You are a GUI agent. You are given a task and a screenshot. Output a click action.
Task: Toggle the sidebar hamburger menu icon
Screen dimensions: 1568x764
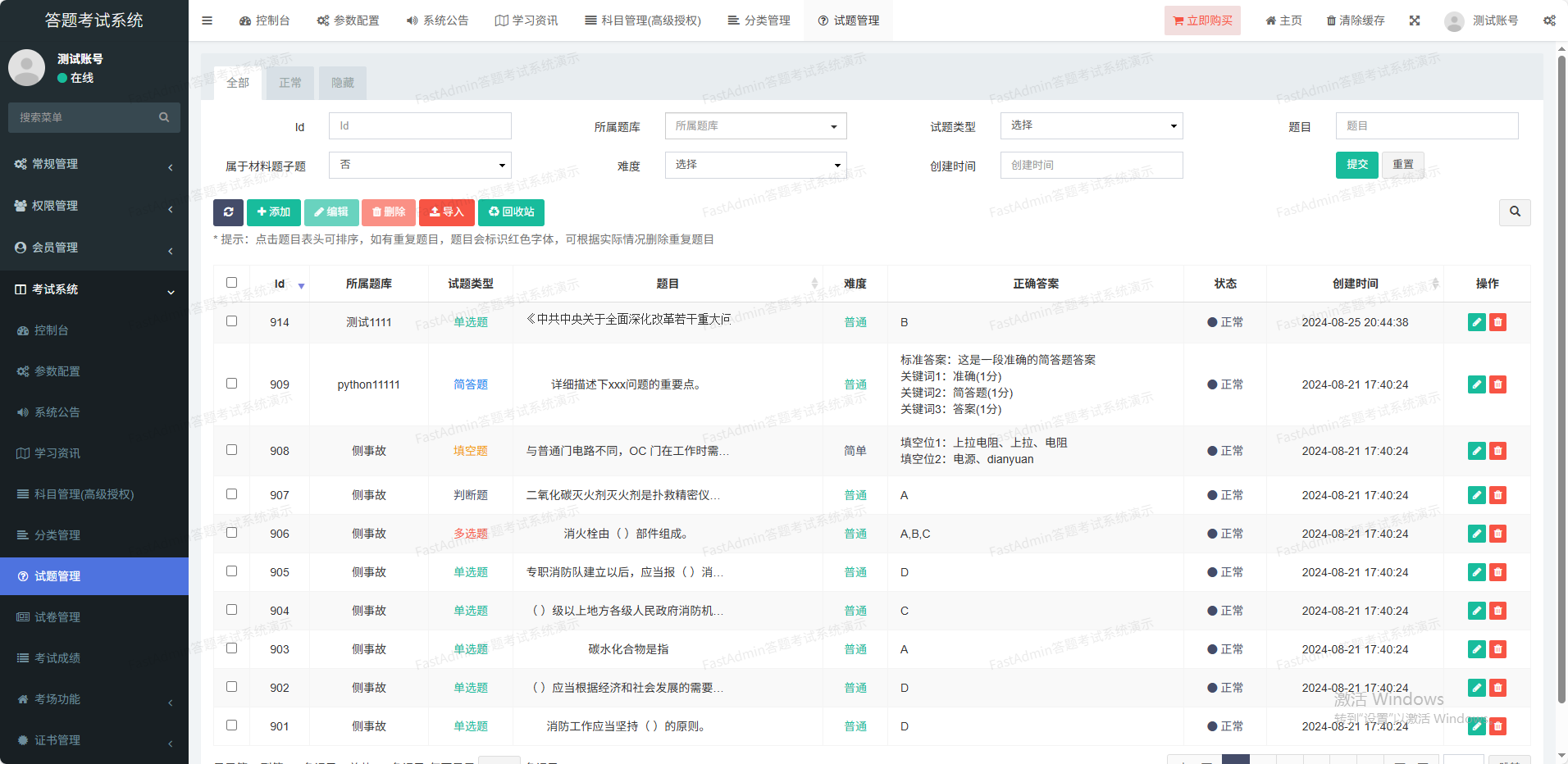click(207, 20)
